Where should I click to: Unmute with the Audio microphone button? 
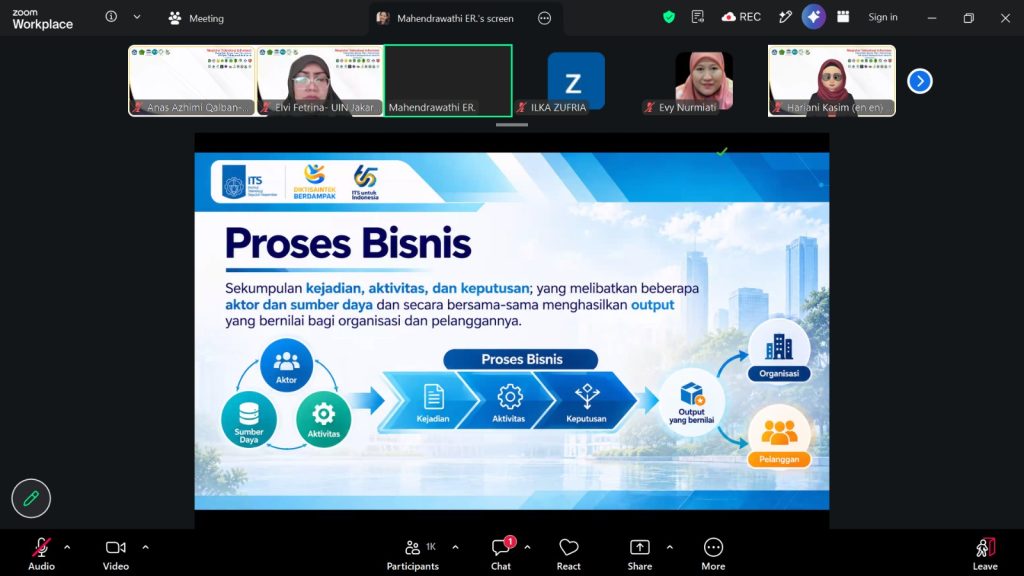tap(41, 554)
